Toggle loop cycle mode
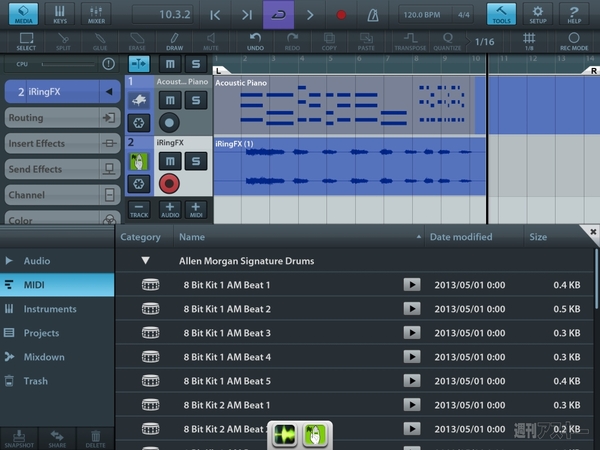The height and width of the screenshot is (450, 600). point(278,15)
